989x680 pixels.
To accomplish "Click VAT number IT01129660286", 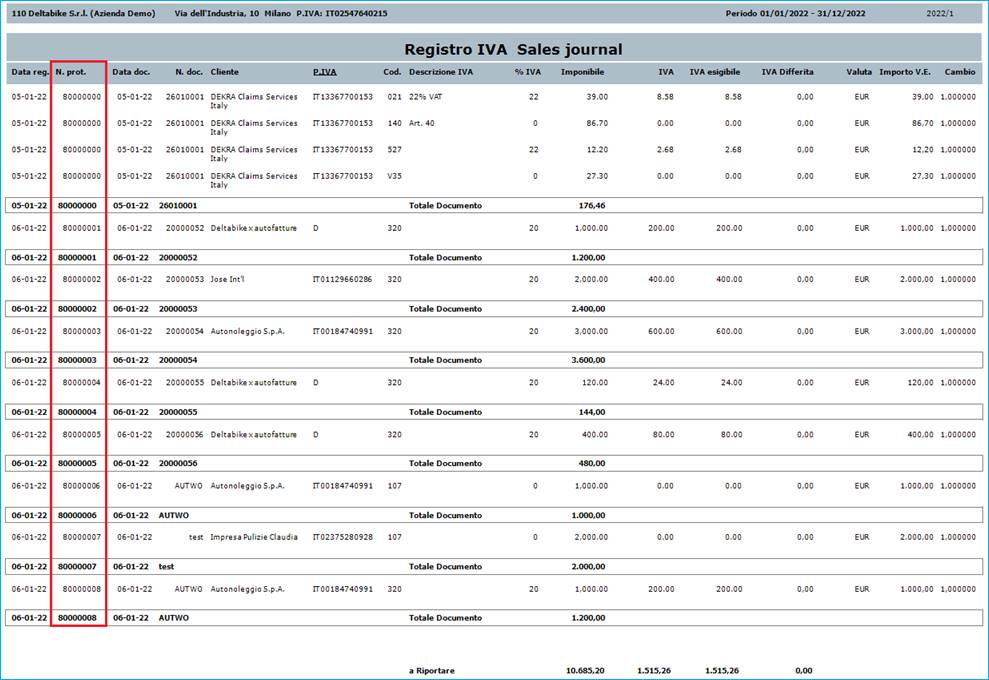I will coord(342,280).
